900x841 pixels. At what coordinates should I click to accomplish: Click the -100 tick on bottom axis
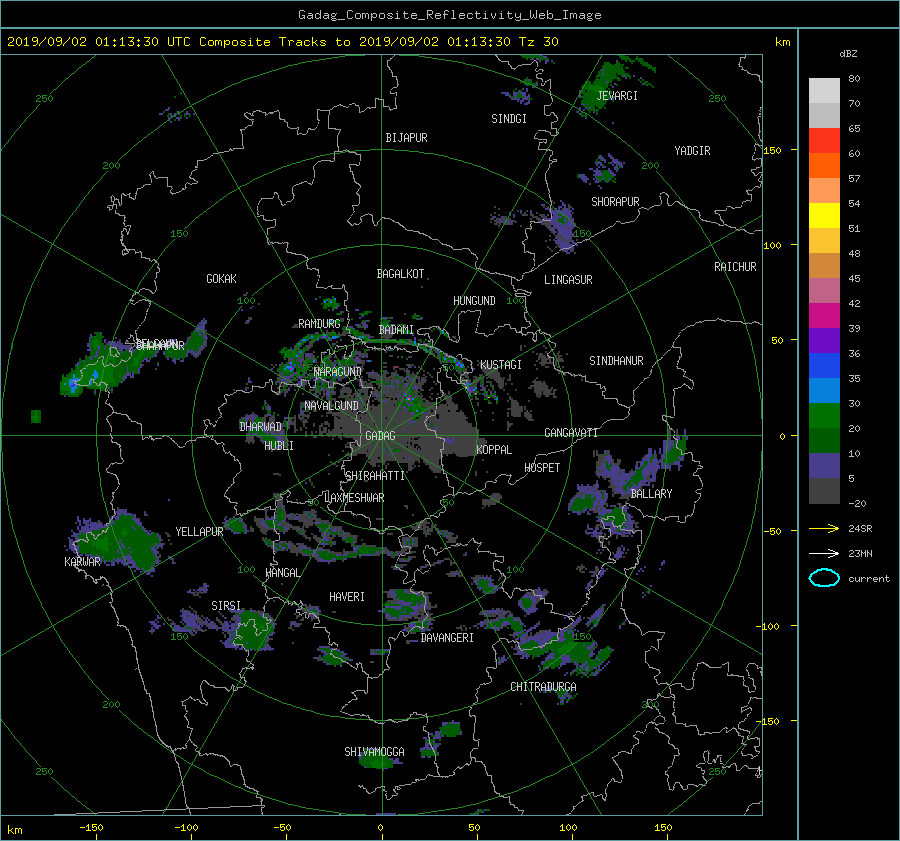pyautogui.click(x=185, y=827)
